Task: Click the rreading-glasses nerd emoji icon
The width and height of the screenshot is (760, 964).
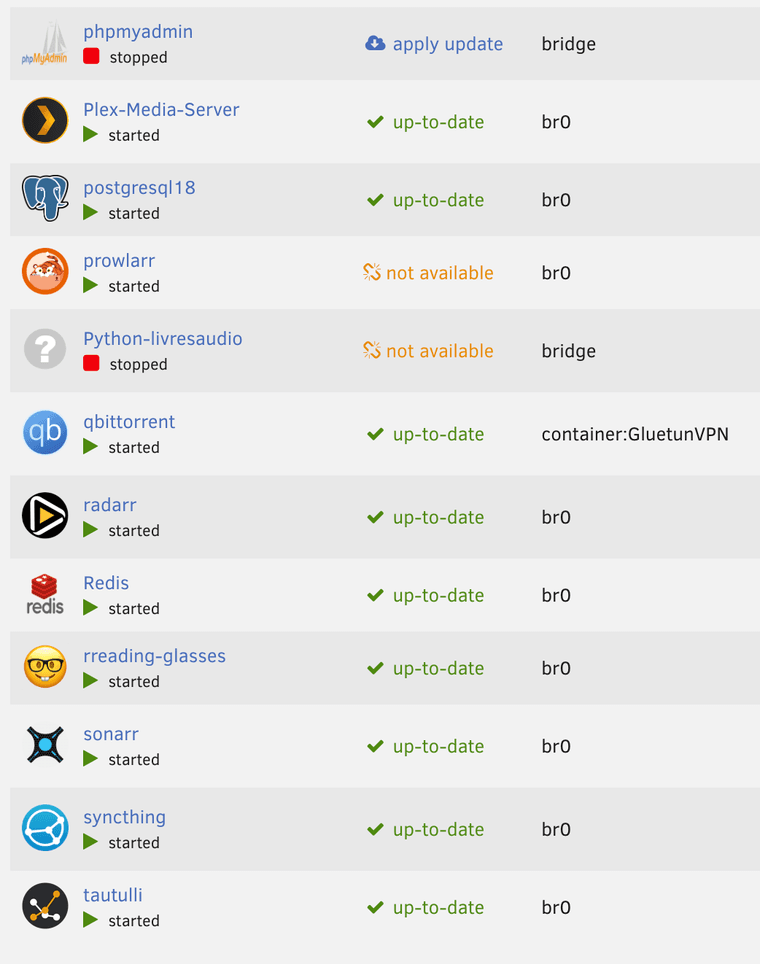Action: click(x=45, y=667)
